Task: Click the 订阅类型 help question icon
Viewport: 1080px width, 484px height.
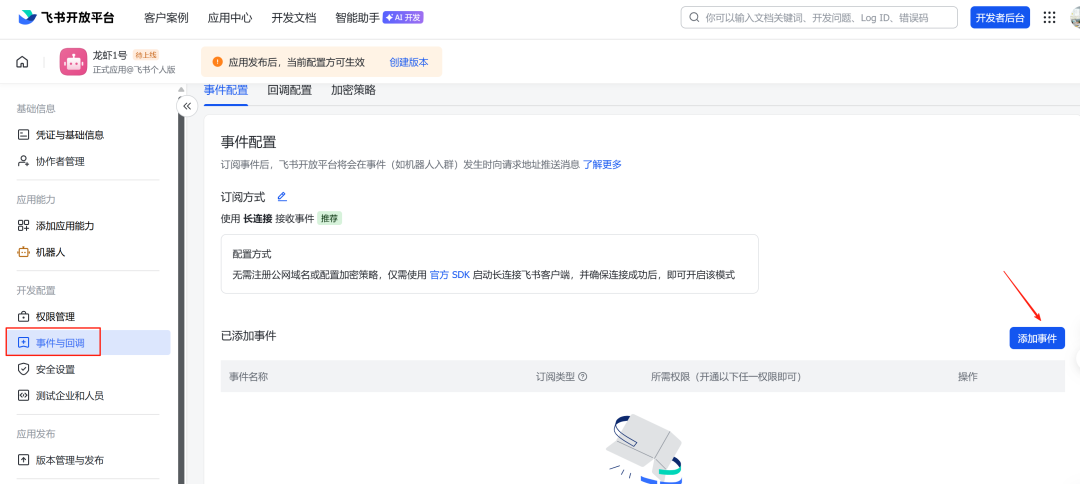Action: coord(583,377)
